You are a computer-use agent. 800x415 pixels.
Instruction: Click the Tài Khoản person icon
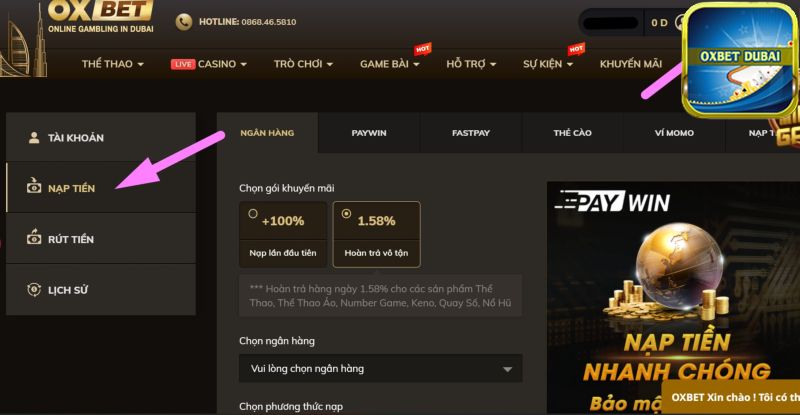pos(34,137)
